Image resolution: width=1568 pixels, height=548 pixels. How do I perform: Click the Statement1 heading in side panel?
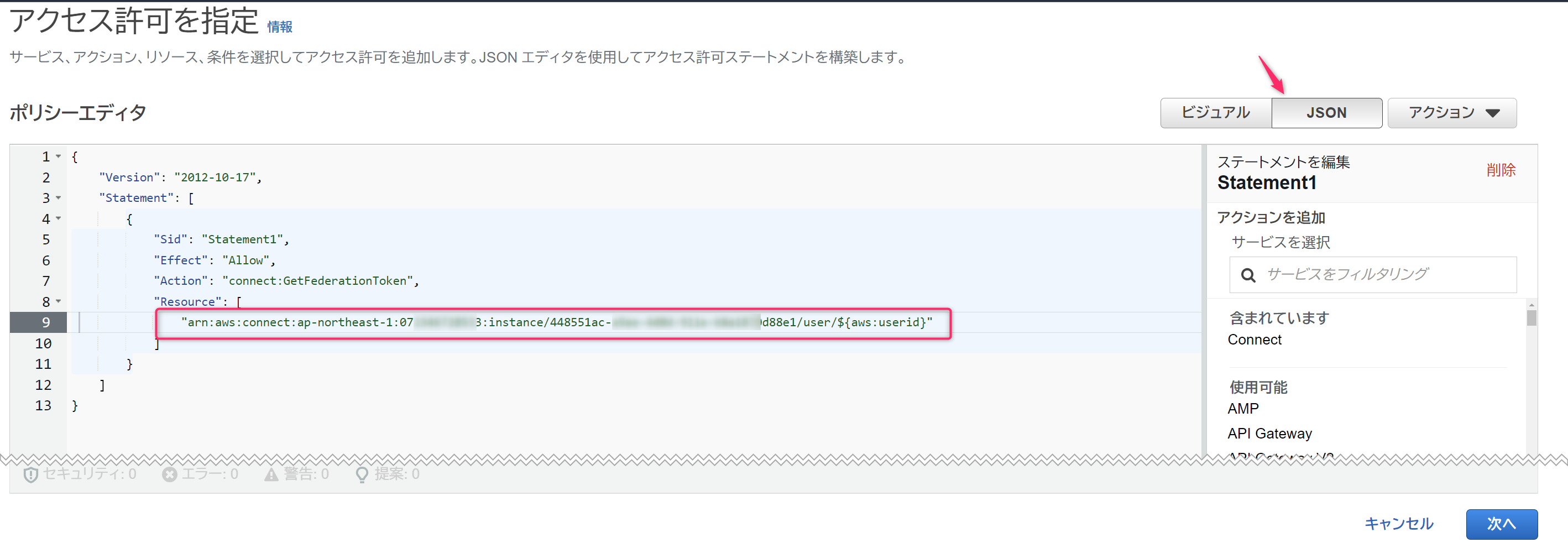pos(1266,182)
